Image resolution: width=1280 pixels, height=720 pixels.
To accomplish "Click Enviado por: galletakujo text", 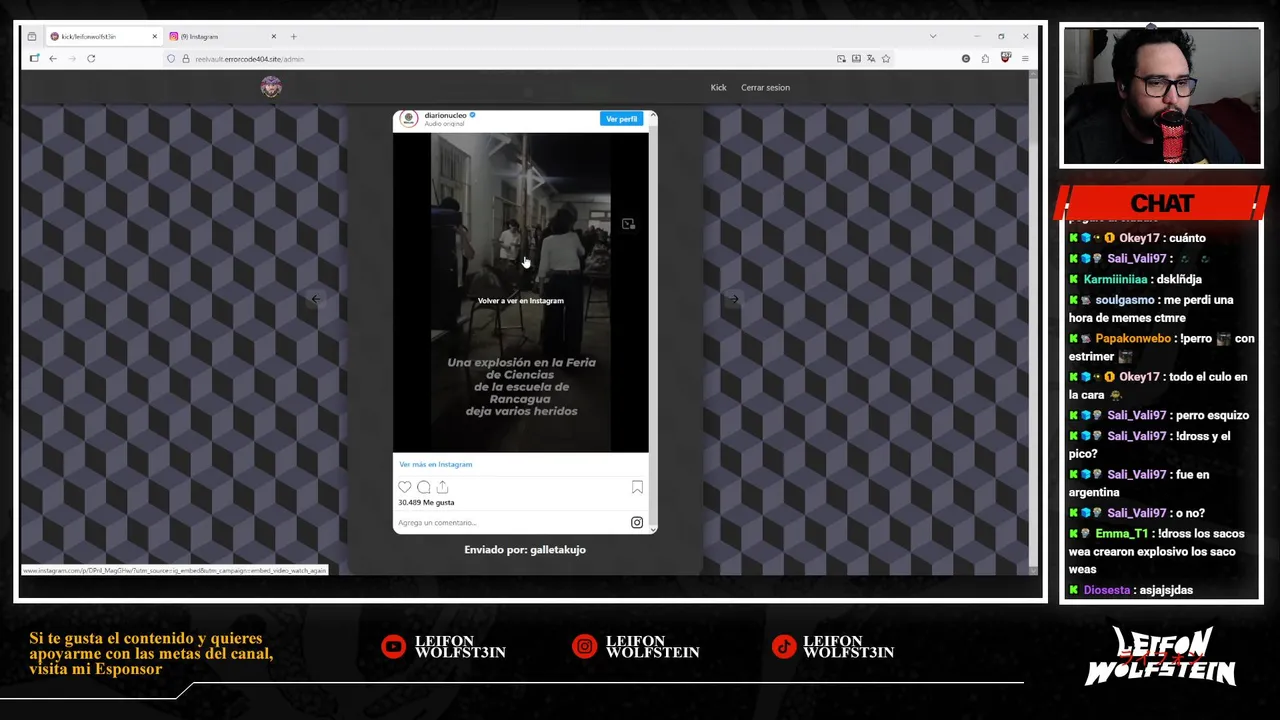I will click(525, 549).
